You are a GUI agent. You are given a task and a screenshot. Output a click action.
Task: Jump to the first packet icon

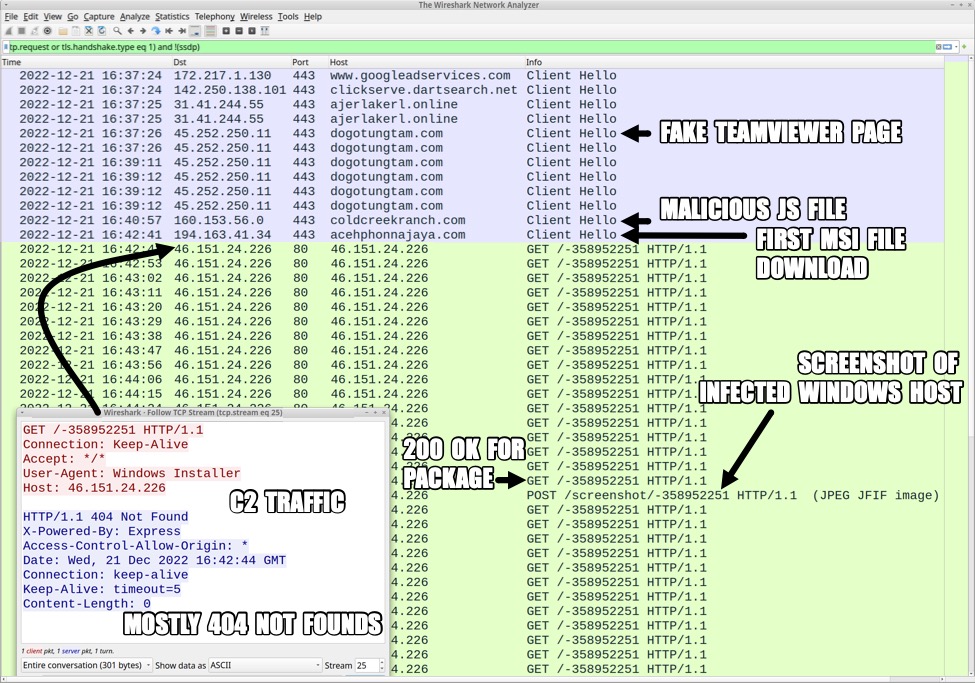click(169, 31)
